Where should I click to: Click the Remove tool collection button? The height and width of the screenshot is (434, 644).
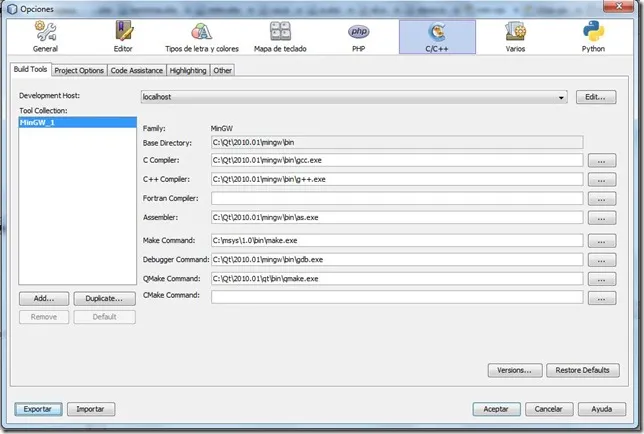(44, 317)
